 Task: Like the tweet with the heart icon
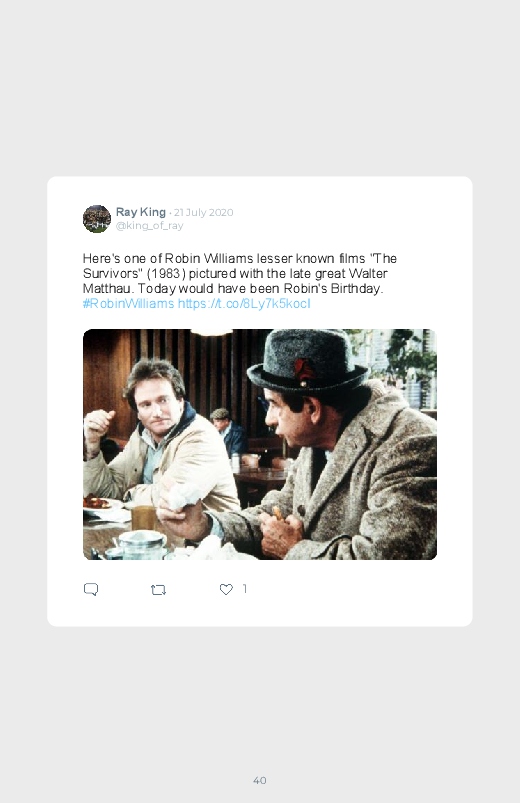pos(226,589)
